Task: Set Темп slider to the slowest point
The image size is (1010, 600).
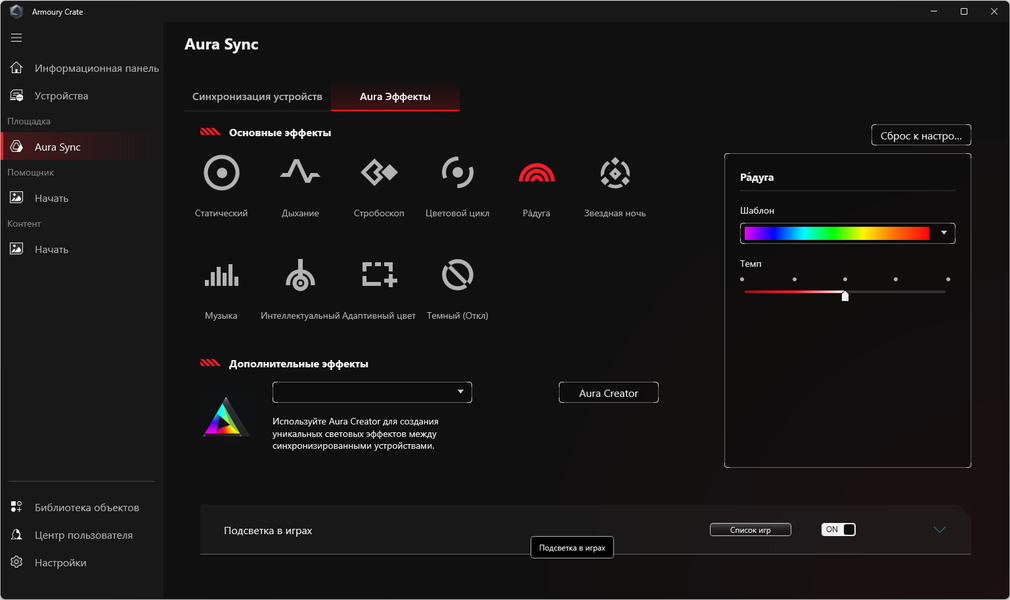Action: 742,280
